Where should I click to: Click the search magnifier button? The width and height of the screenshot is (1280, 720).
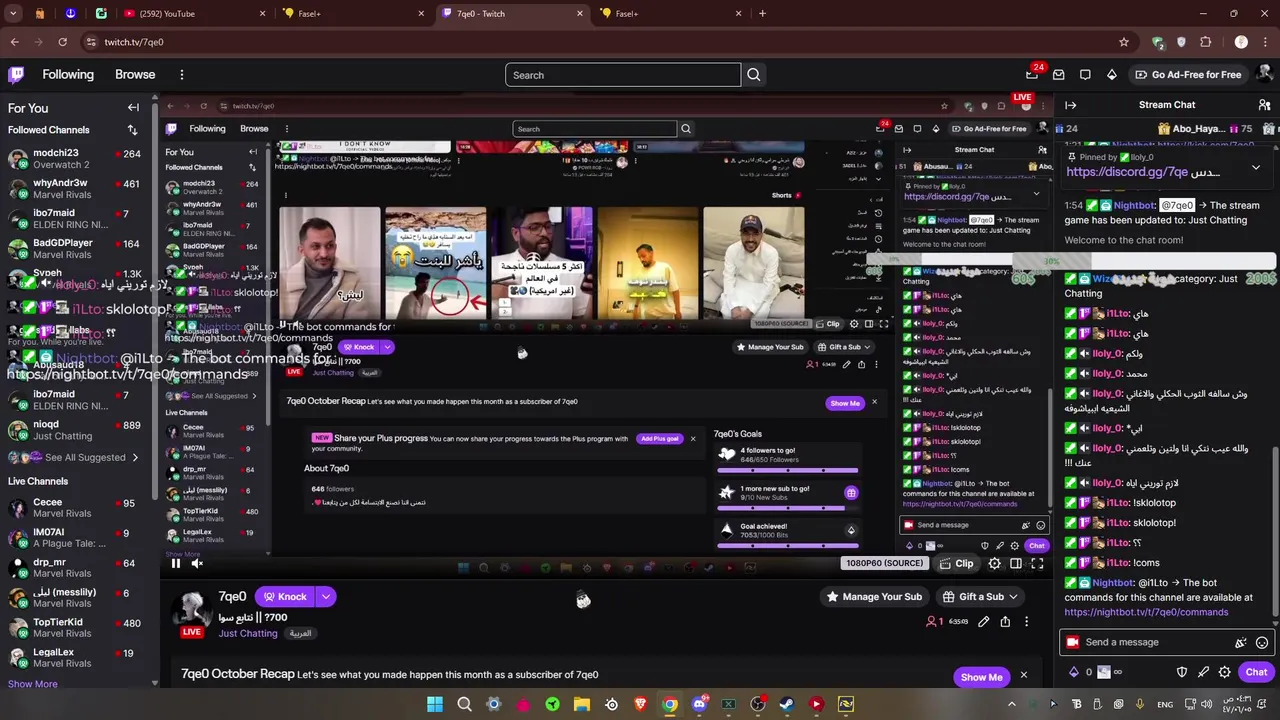754,75
